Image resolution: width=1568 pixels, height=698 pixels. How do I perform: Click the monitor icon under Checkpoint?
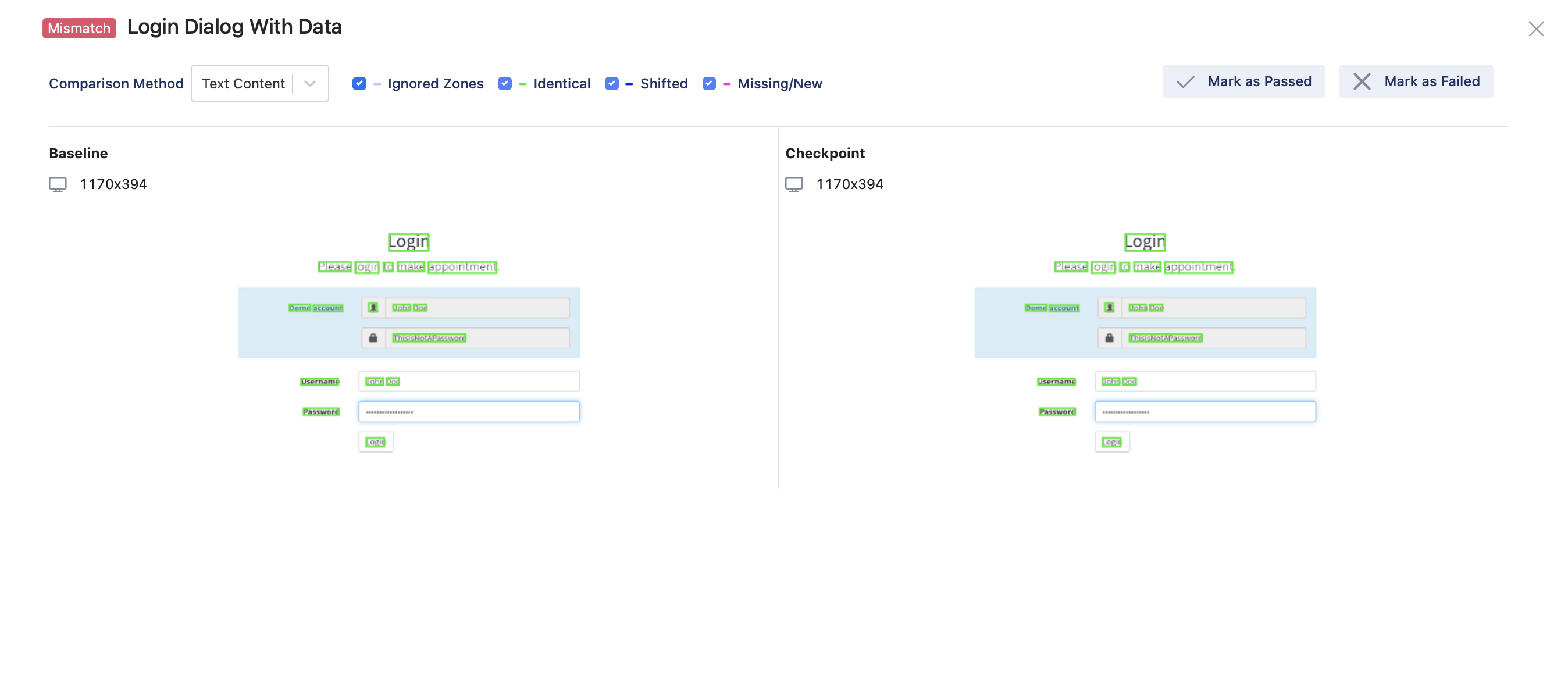[795, 184]
